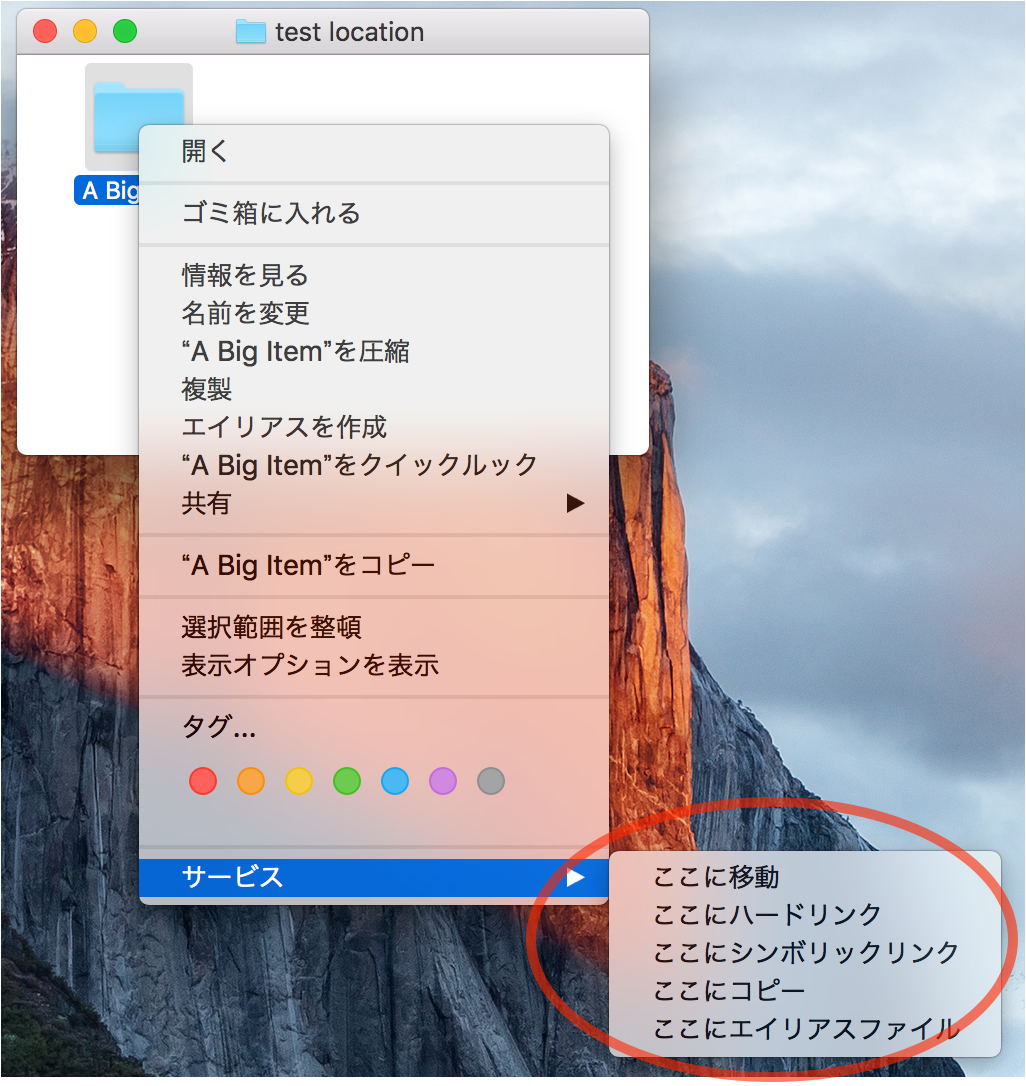Click the test location title folder icon
Screen dimensions: 1026x1086
(x=250, y=31)
